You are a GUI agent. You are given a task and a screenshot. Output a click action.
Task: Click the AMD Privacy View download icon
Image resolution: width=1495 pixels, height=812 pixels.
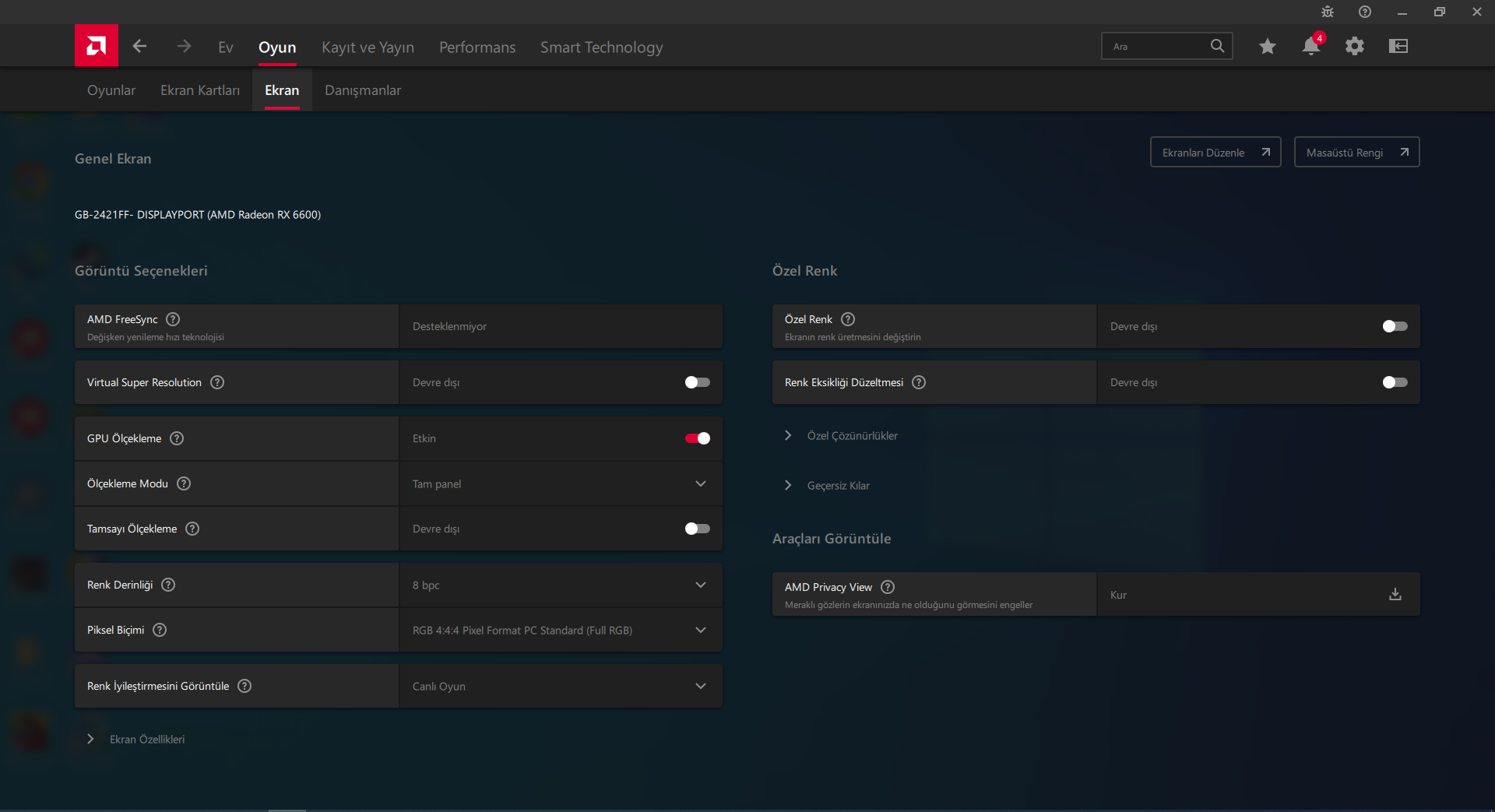click(1395, 595)
